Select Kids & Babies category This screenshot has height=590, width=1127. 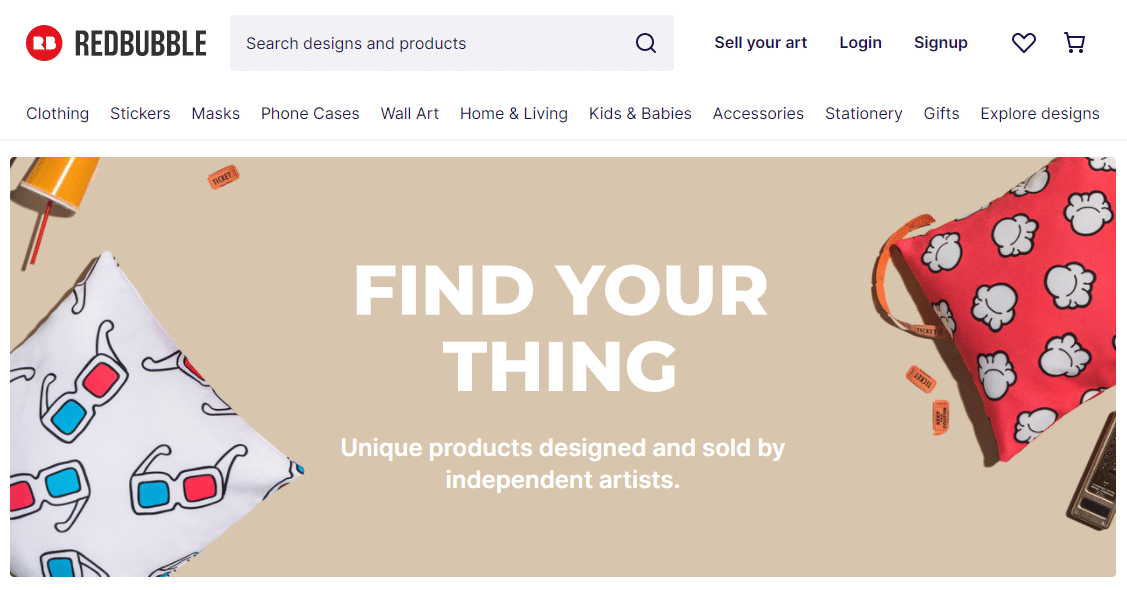(640, 114)
